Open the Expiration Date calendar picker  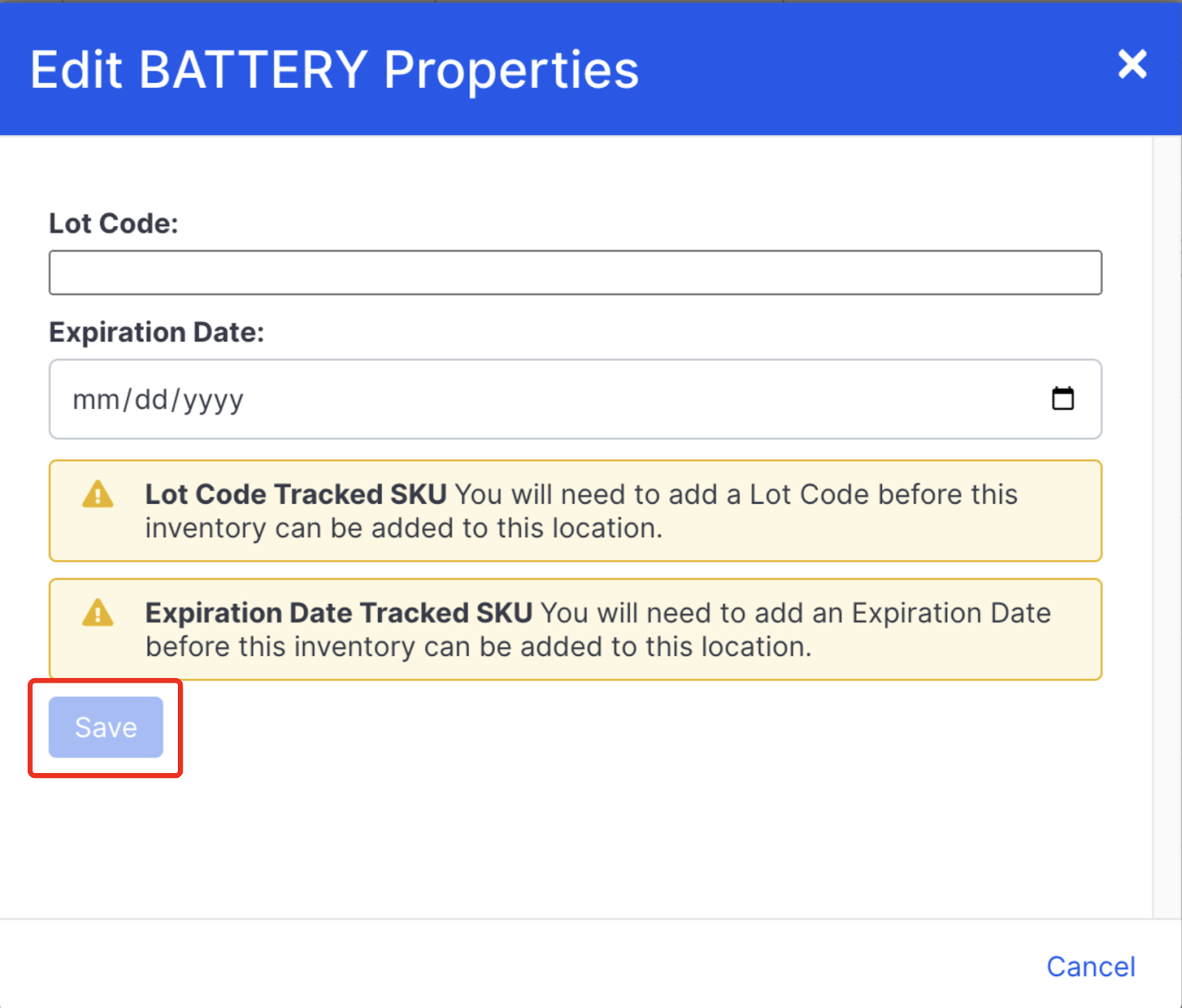click(1062, 399)
